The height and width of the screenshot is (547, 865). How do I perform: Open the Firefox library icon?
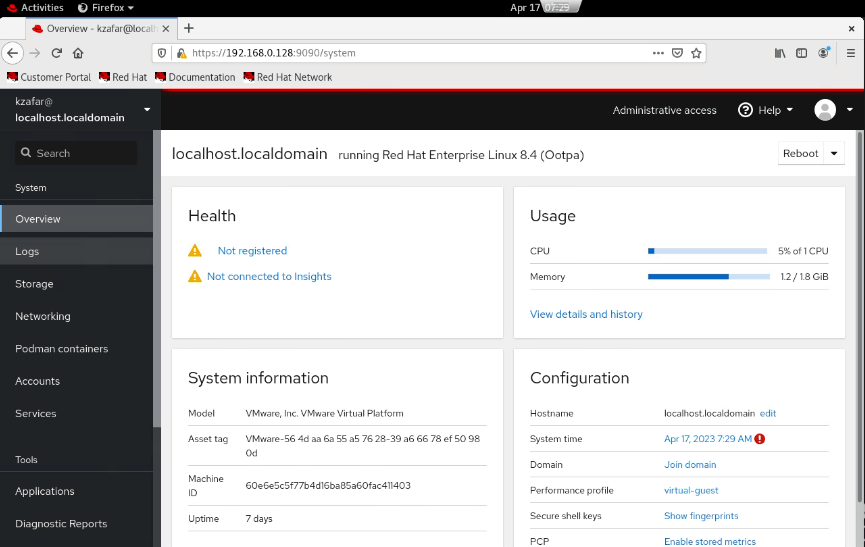pos(779,53)
